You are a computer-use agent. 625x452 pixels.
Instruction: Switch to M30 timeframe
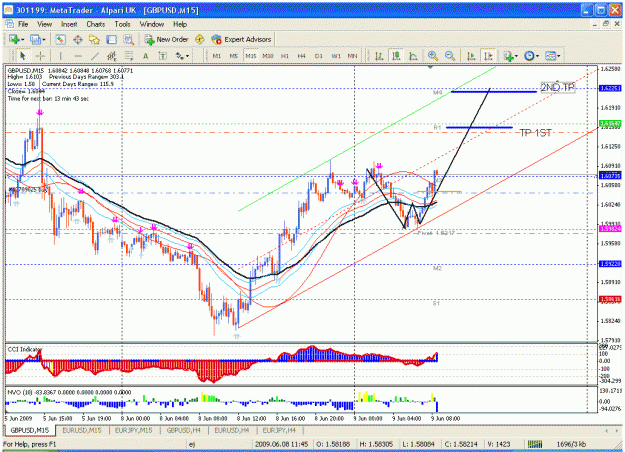tap(268, 56)
